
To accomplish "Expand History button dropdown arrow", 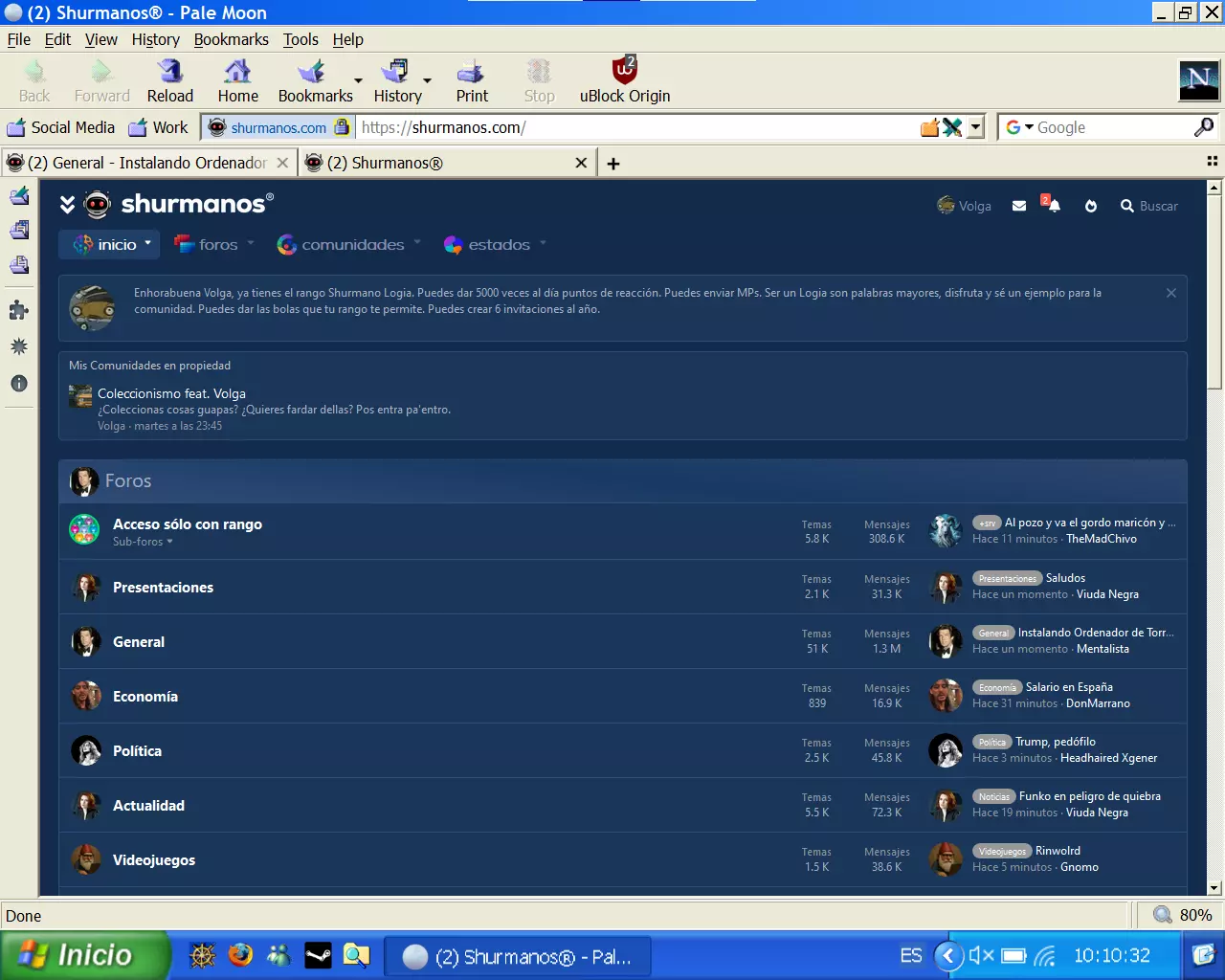I will coord(428,81).
